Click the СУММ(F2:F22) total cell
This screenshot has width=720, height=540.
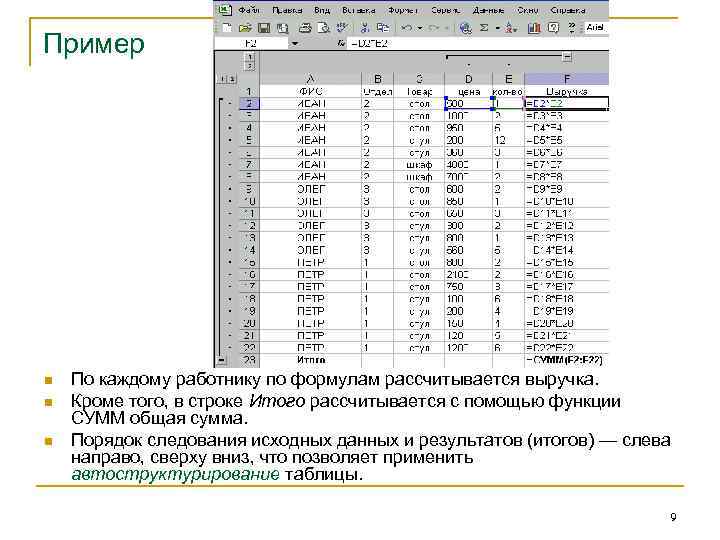point(567,360)
